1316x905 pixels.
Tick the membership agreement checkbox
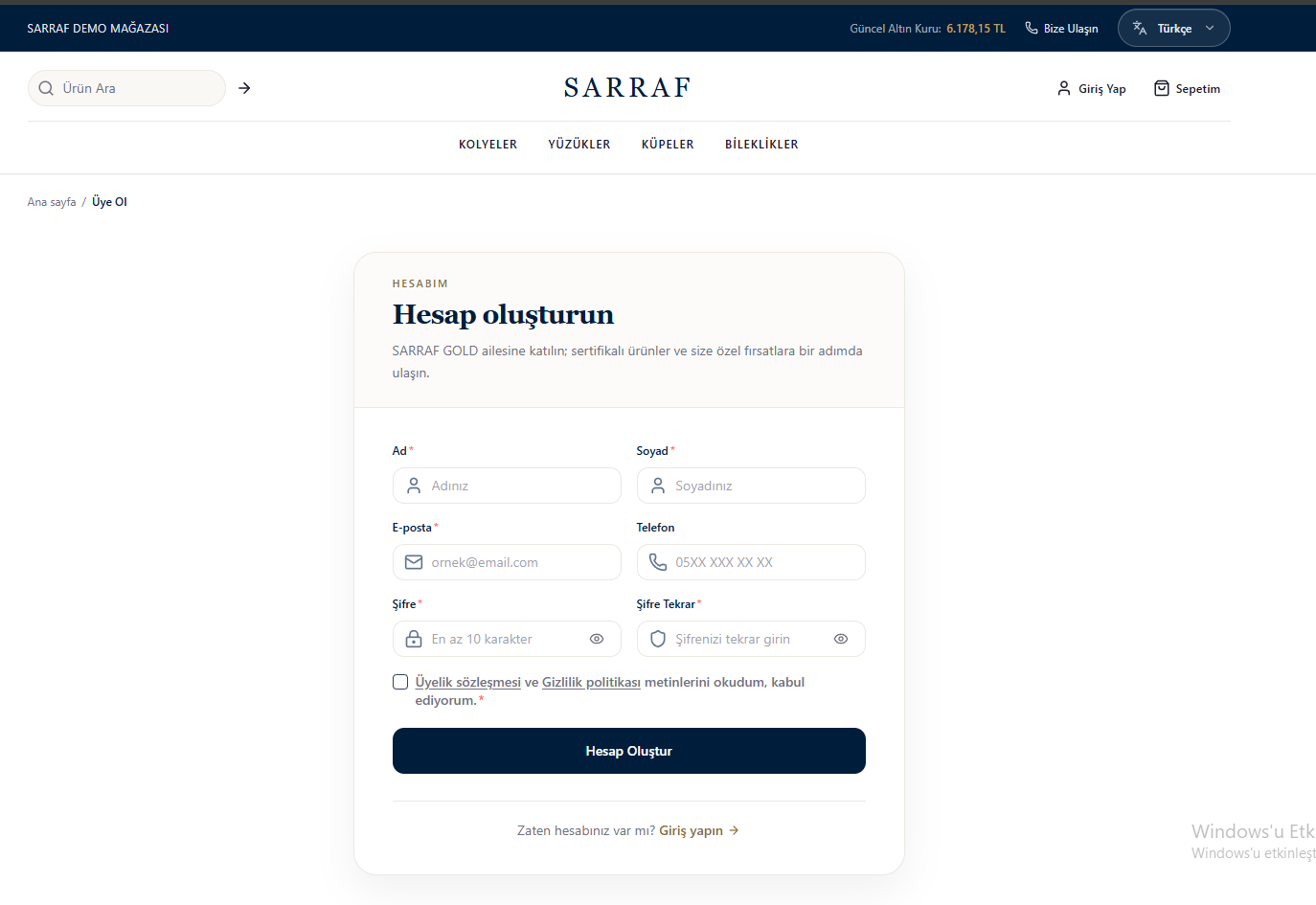[400, 682]
